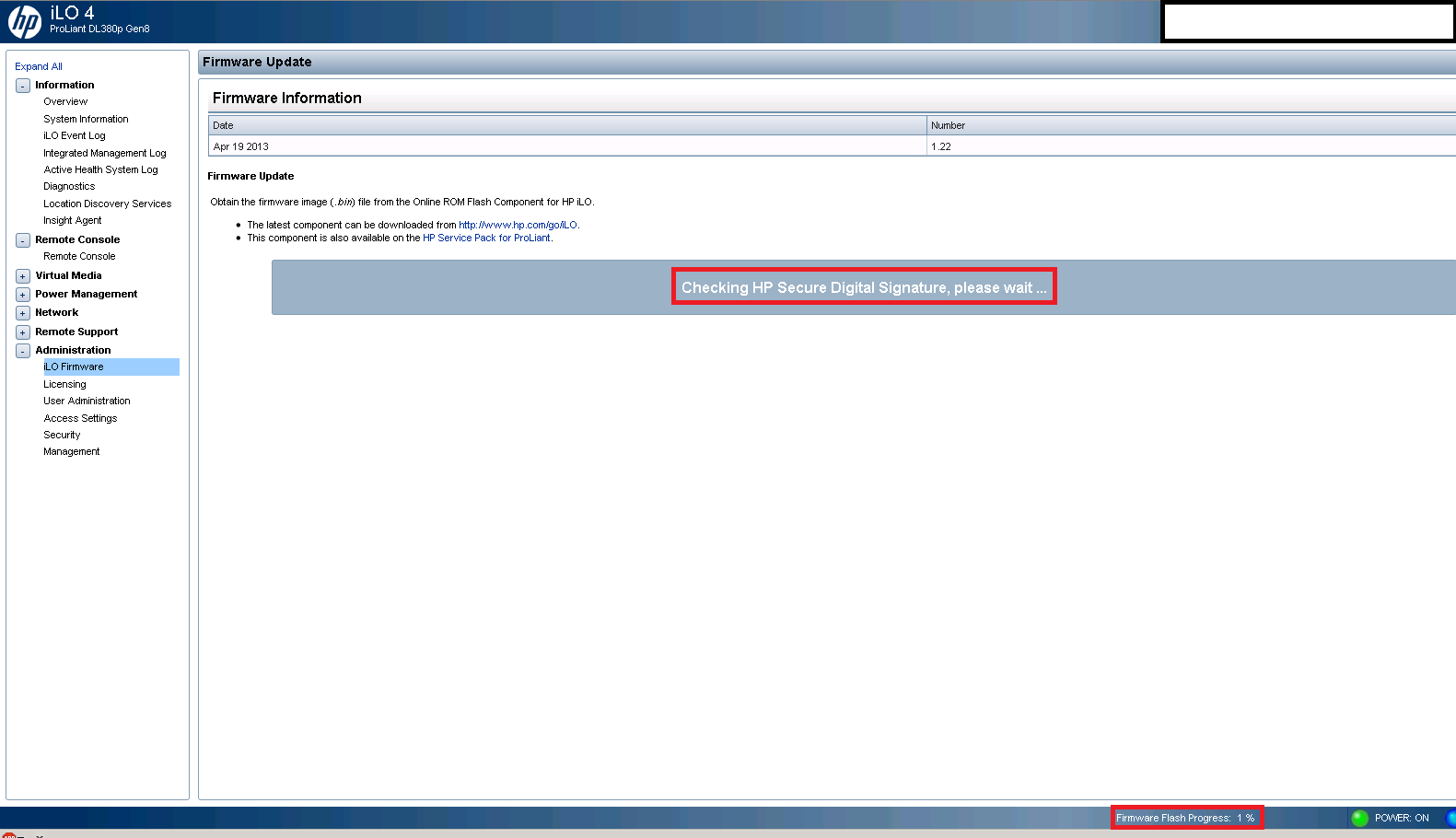Open the hp.com/go/iLO download link

(518, 225)
